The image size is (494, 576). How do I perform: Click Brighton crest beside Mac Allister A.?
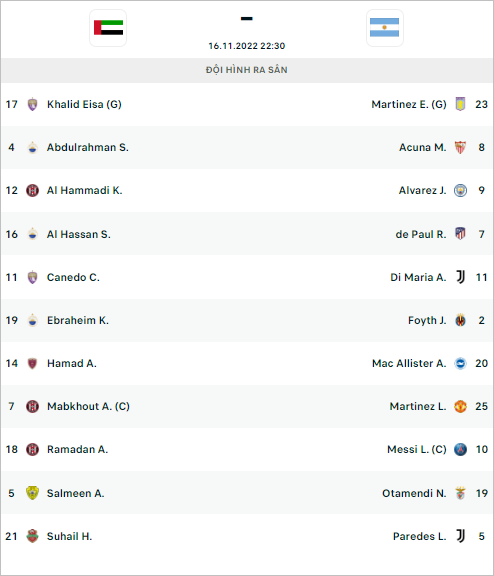pos(460,363)
